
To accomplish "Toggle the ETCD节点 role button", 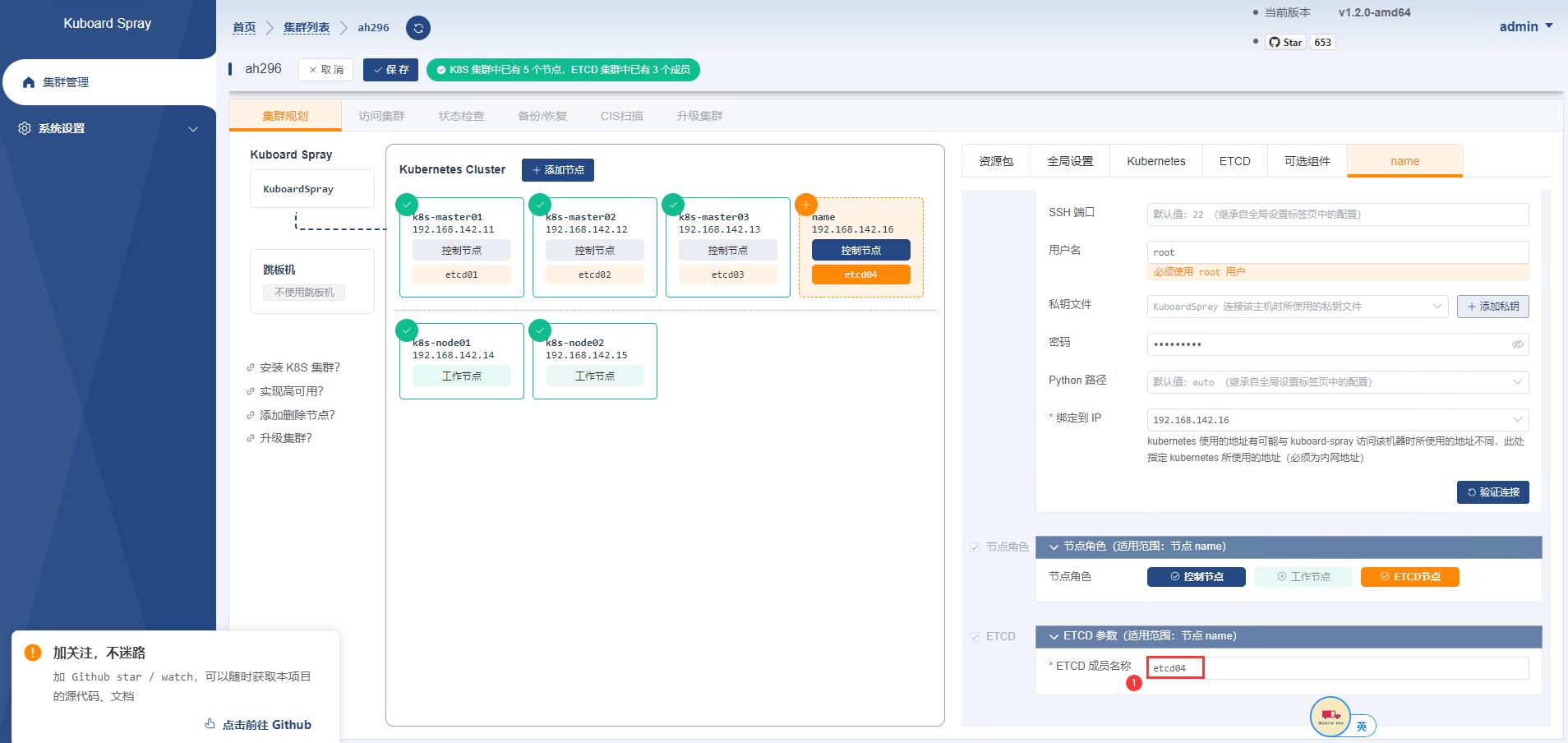I will [x=1410, y=577].
